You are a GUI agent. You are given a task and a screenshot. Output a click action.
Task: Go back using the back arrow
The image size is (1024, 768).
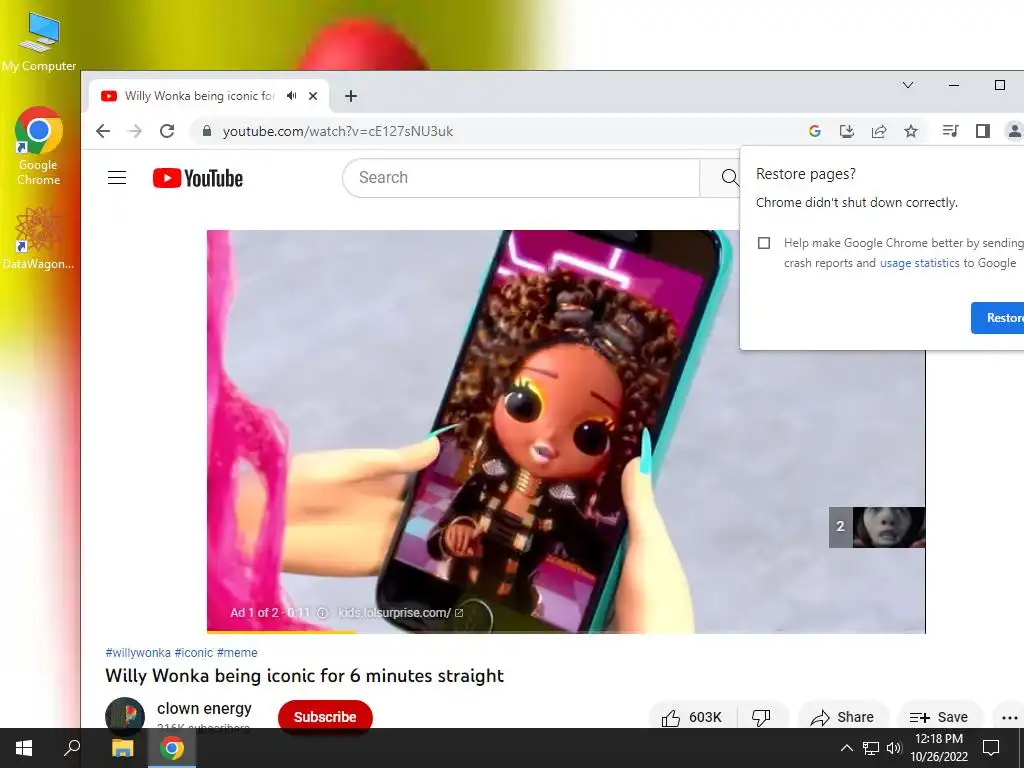coord(103,131)
